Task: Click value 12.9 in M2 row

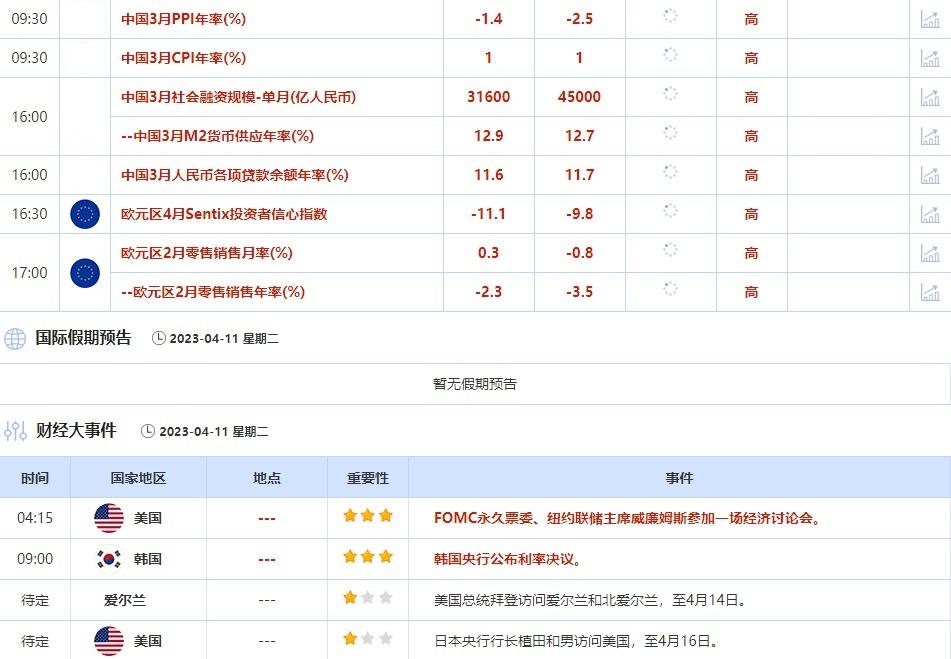Action: [x=488, y=136]
